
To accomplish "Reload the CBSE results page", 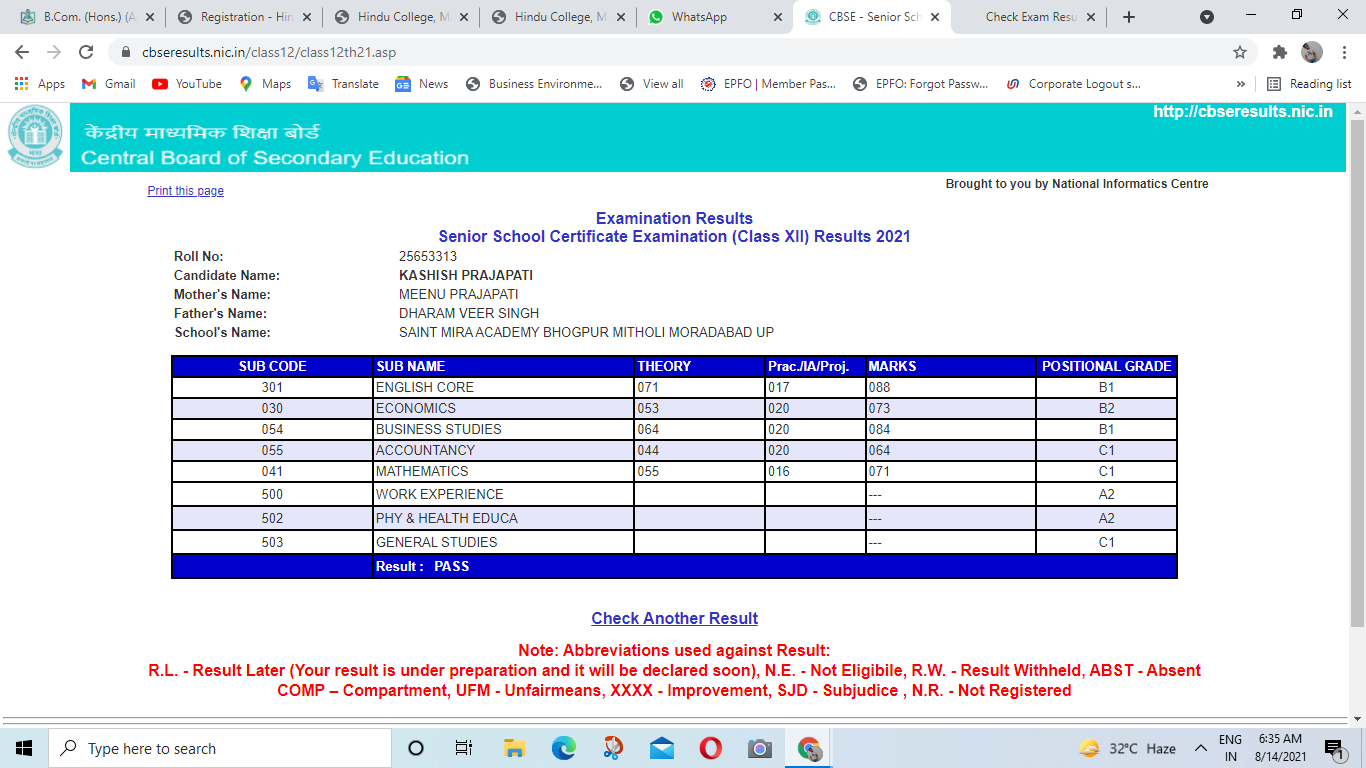I will [86, 52].
